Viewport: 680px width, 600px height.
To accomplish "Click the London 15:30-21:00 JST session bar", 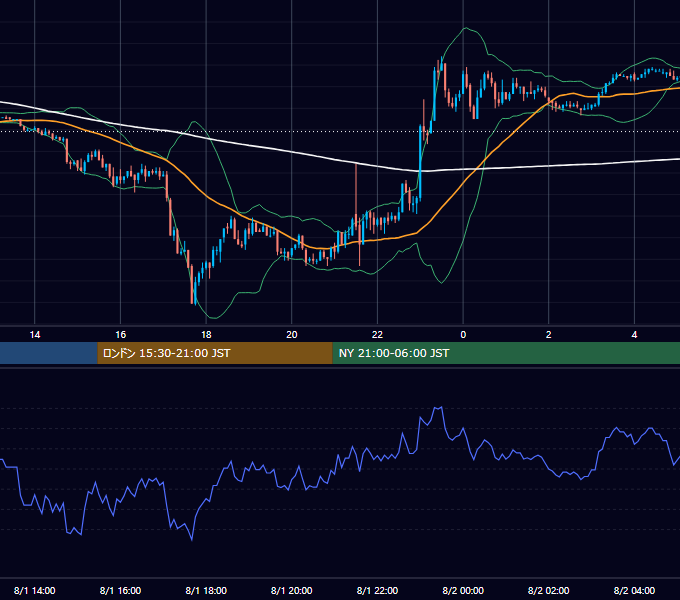I will click(x=215, y=353).
